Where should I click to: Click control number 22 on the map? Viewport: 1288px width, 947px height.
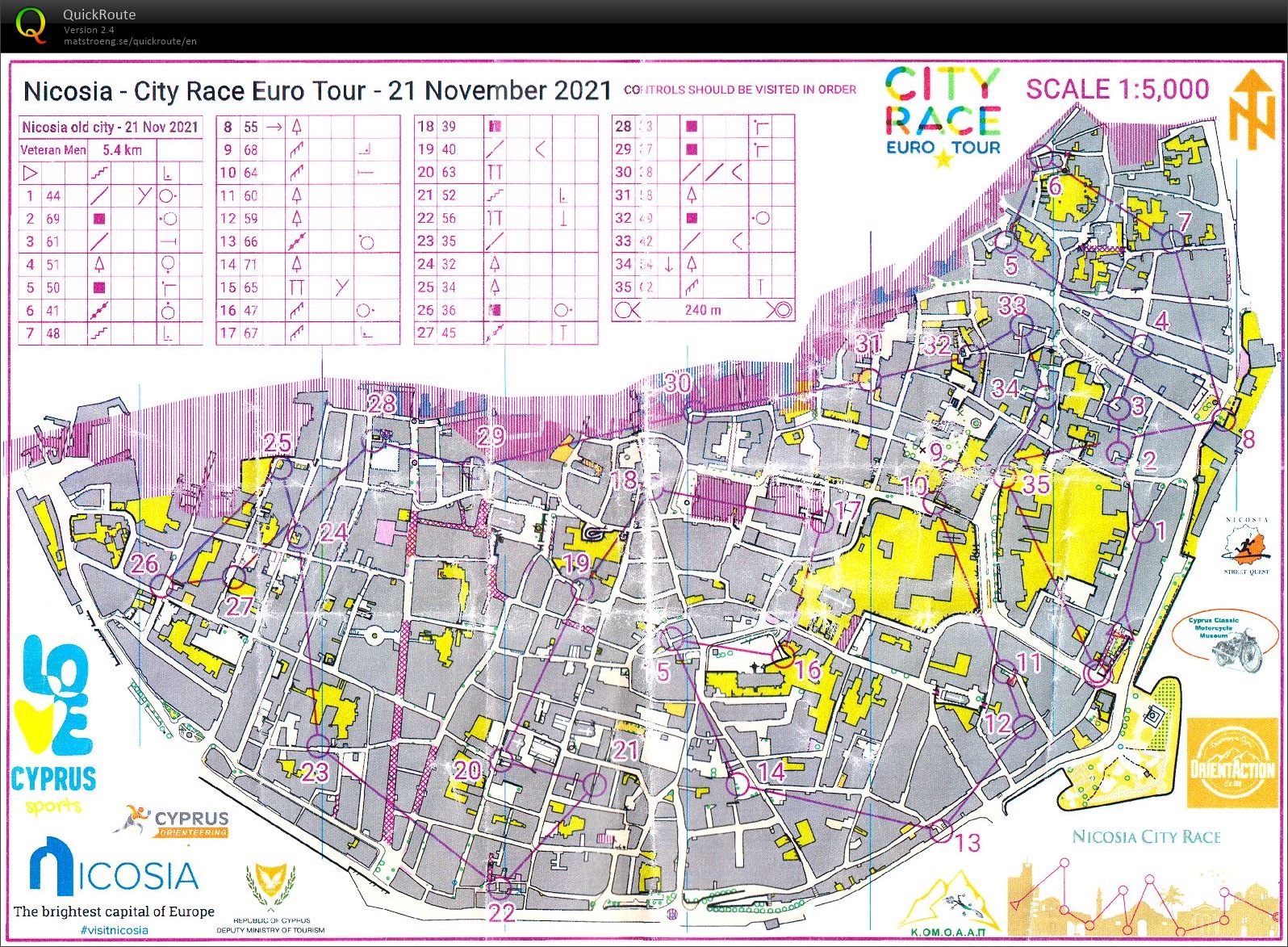(x=502, y=912)
